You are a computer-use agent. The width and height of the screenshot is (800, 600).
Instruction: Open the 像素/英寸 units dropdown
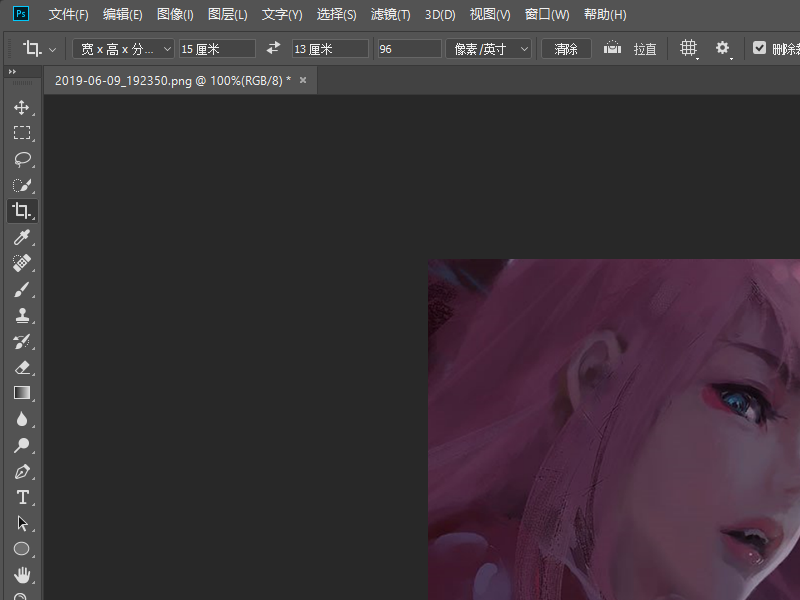[x=489, y=49]
